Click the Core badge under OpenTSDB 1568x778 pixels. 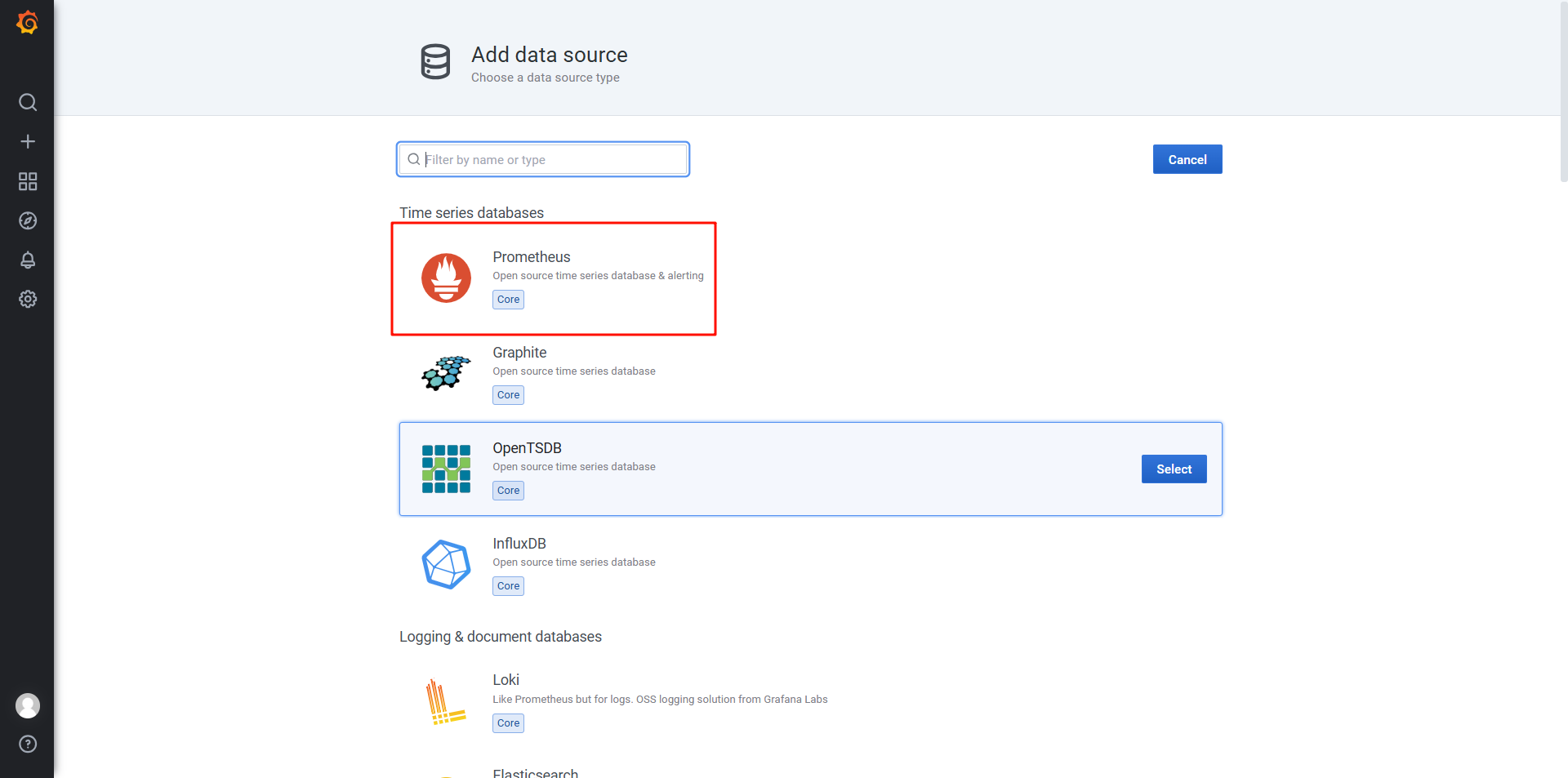coord(508,491)
